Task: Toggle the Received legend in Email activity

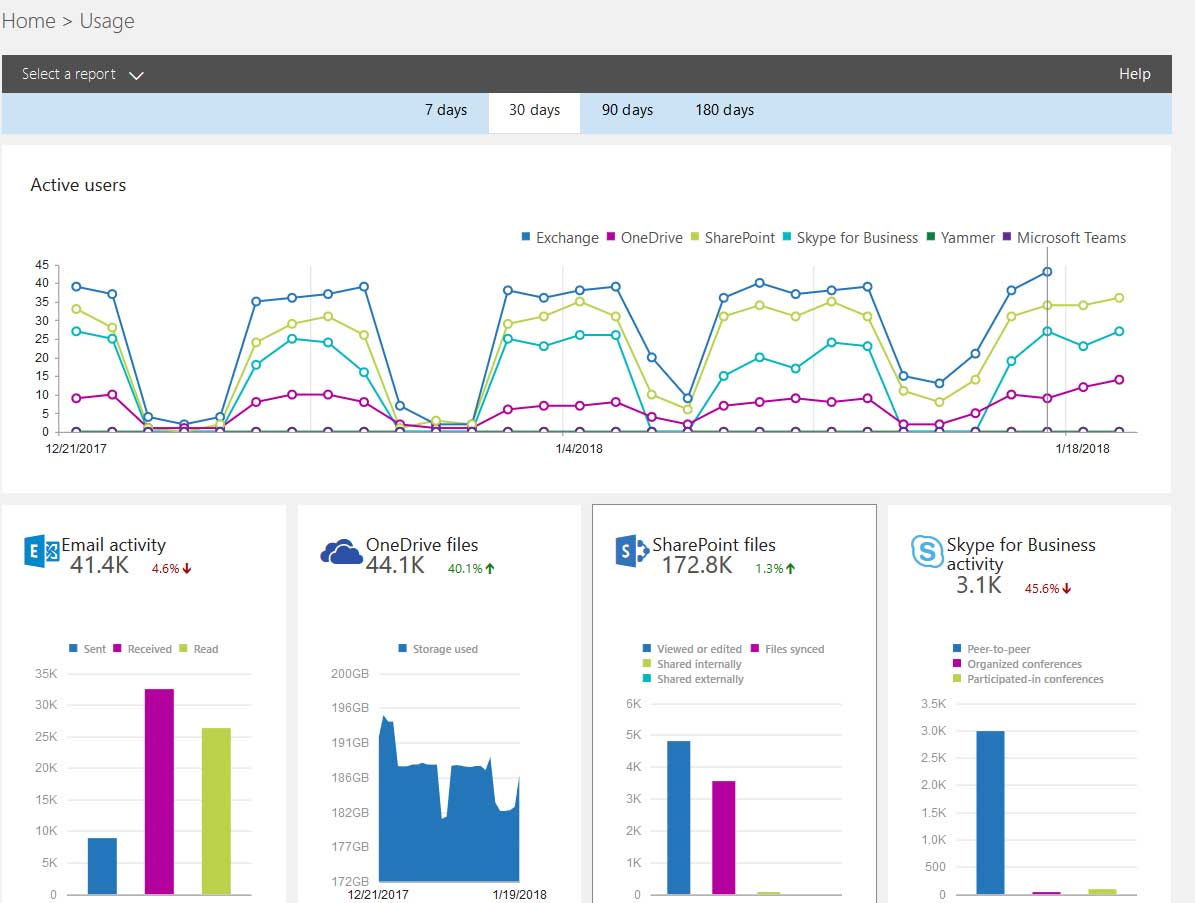Action: pos(142,649)
